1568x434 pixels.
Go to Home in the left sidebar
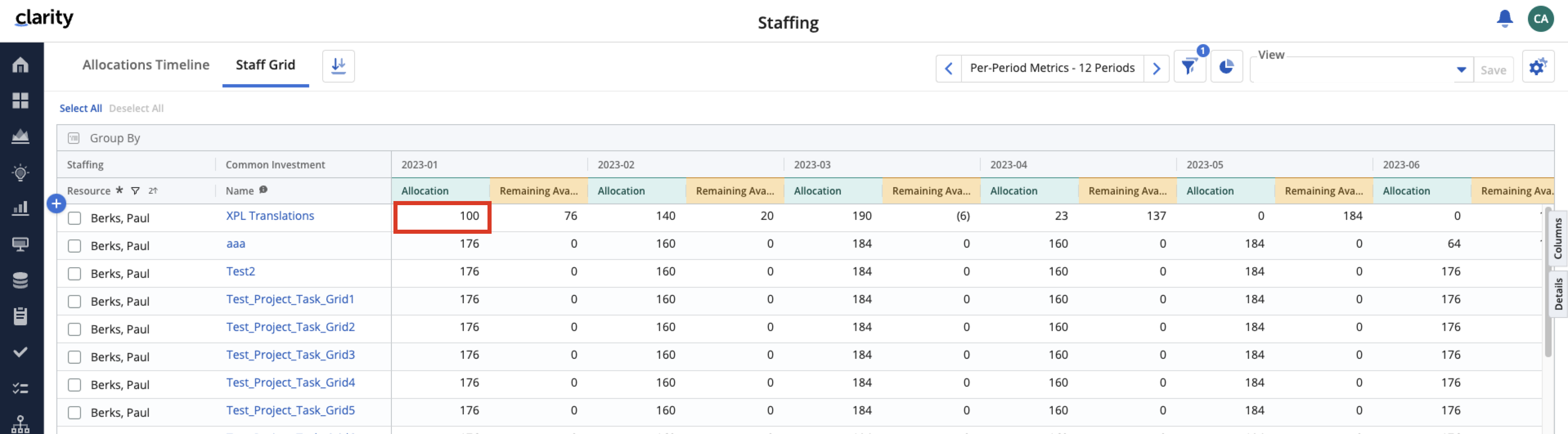[x=21, y=65]
